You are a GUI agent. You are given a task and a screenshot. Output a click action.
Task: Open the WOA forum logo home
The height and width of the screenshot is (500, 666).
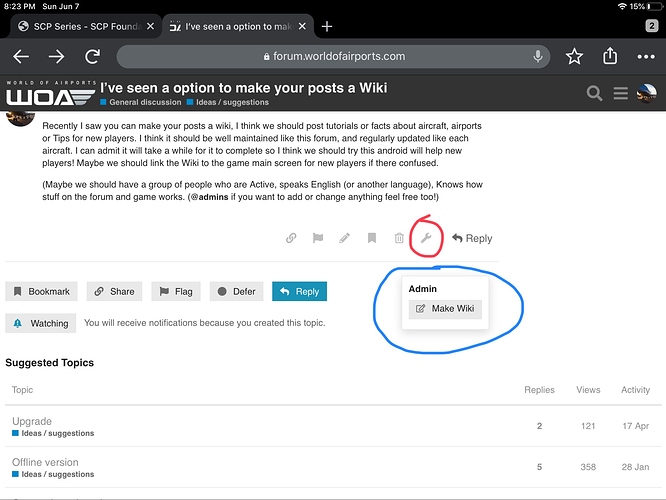point(51,93)
